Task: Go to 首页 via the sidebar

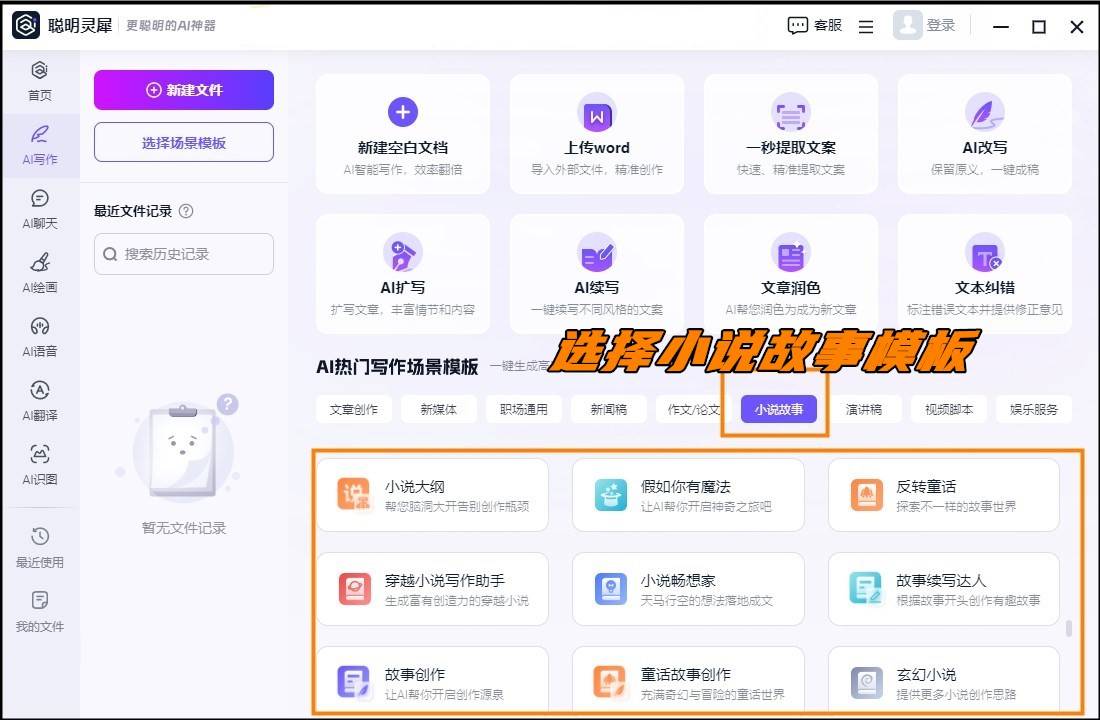Action: coord(39,80)
